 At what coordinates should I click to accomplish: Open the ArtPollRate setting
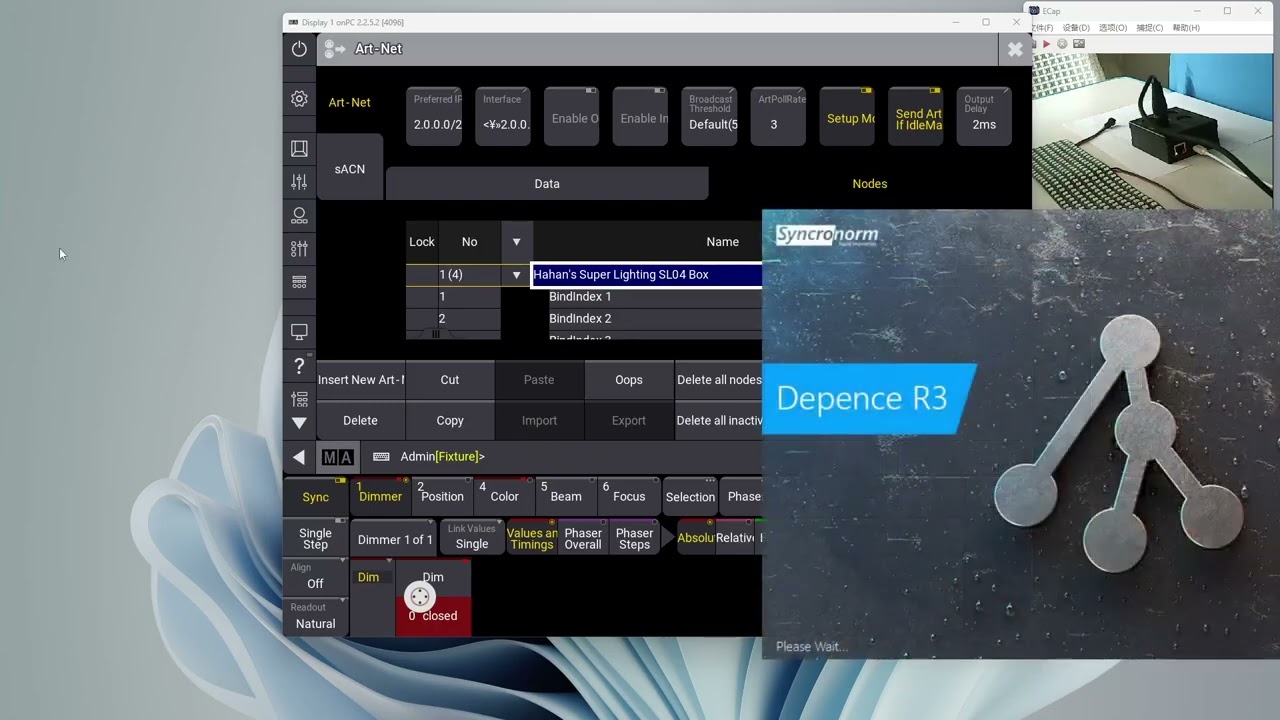click(x=778, y=117)
